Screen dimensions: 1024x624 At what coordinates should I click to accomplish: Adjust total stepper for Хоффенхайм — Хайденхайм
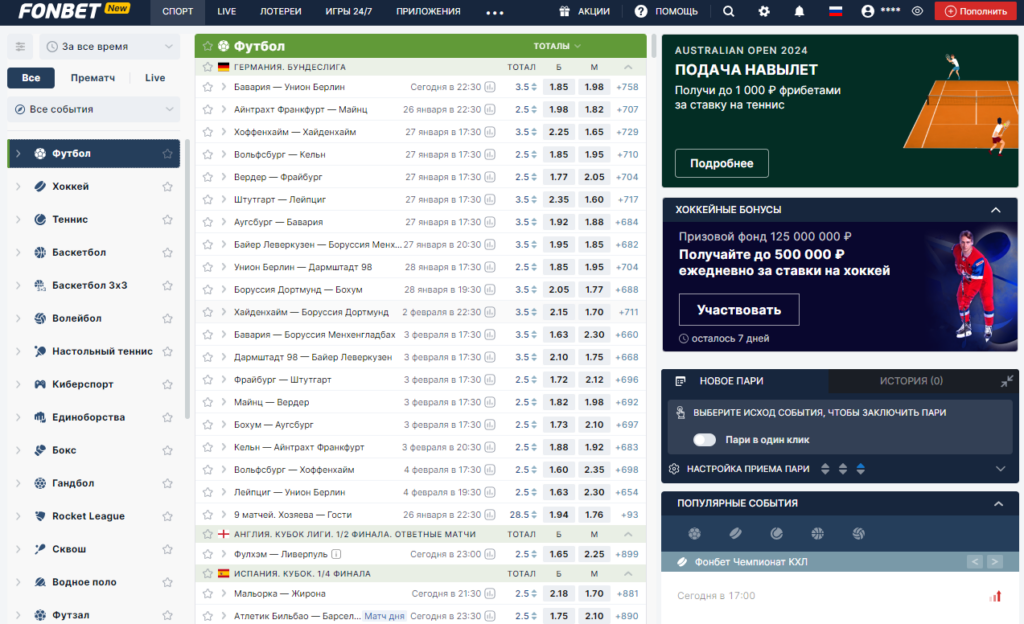tap(534, 132)
